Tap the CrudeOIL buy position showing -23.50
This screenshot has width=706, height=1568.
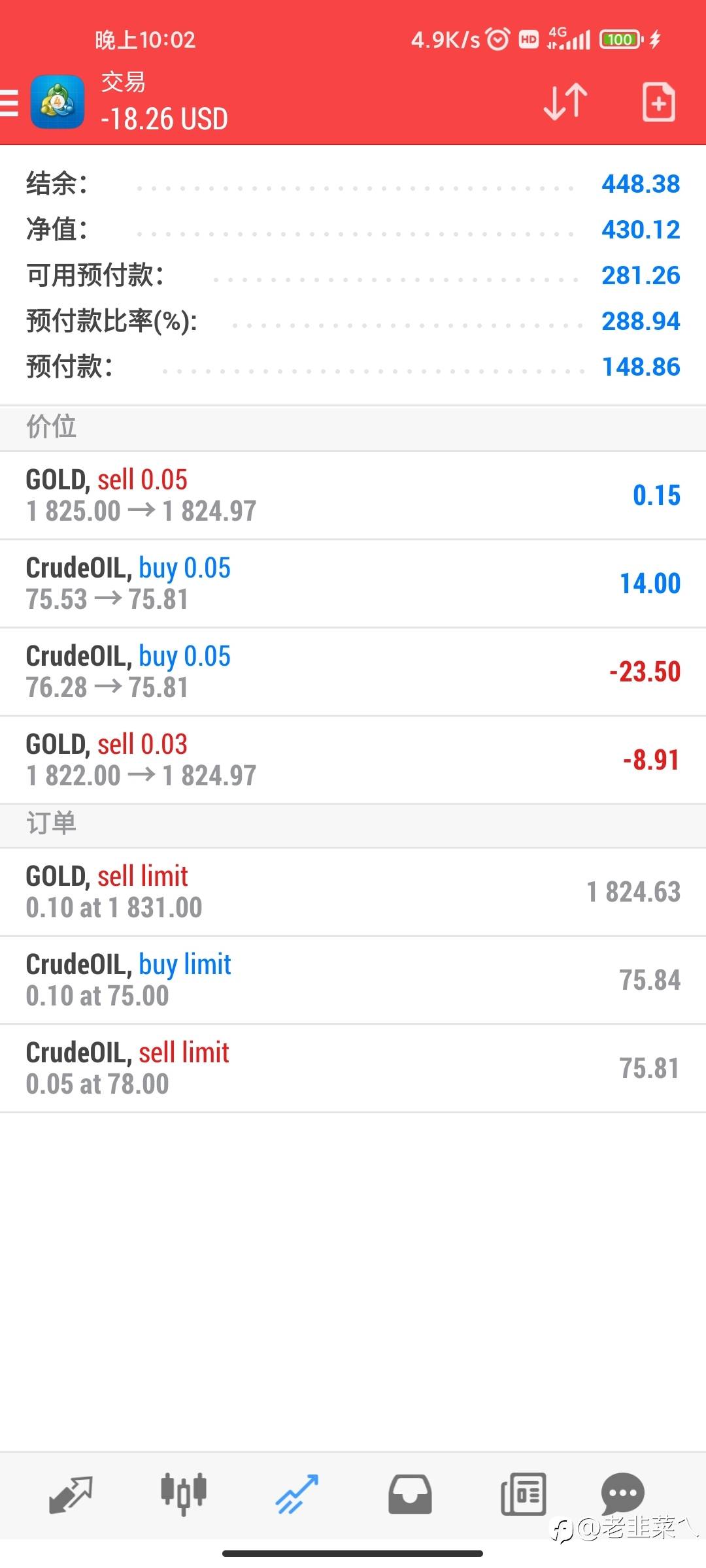click(x=353, y=672)
